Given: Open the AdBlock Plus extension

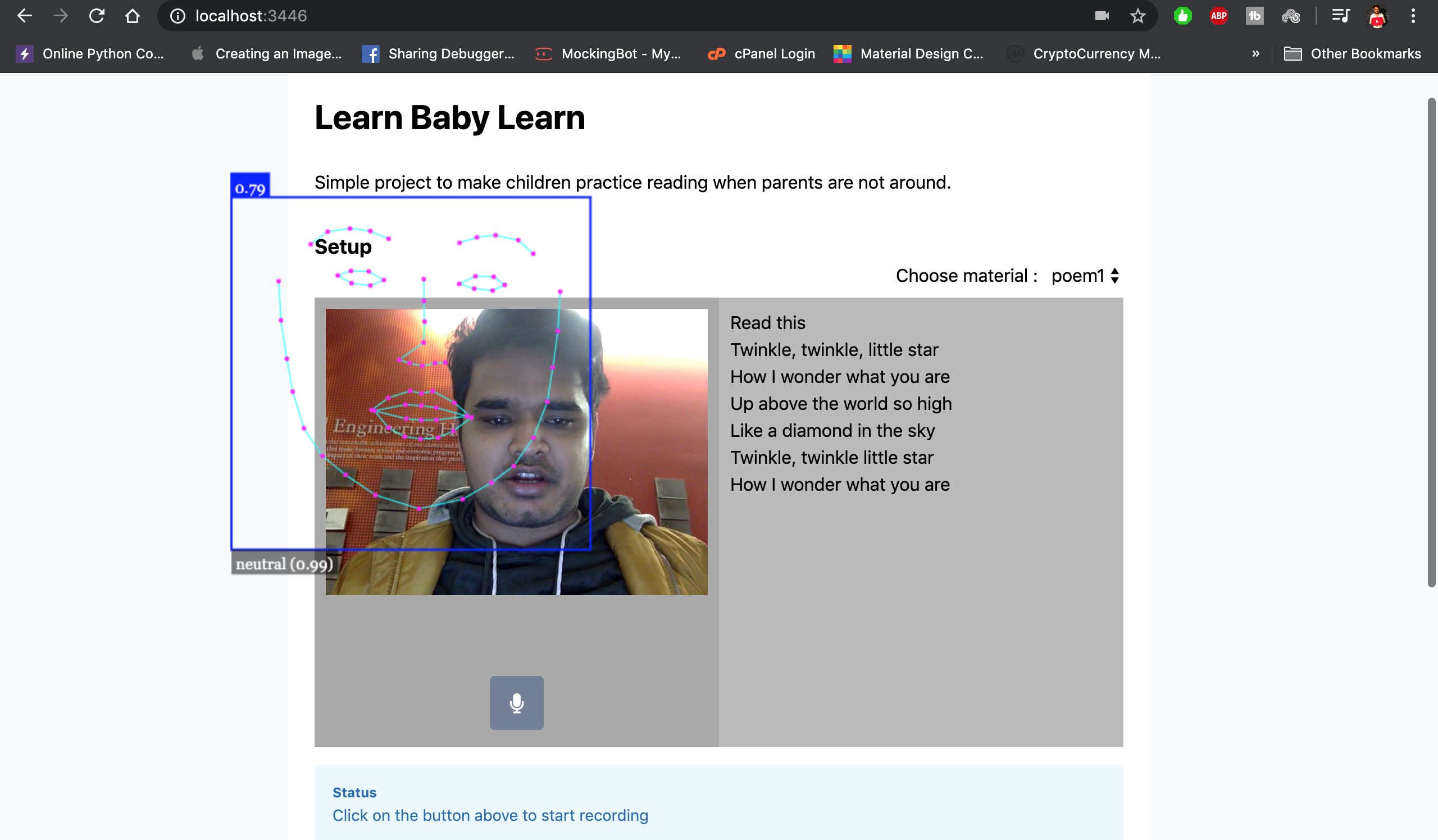Looking at the screenshot, I should tap(1218, 16).
